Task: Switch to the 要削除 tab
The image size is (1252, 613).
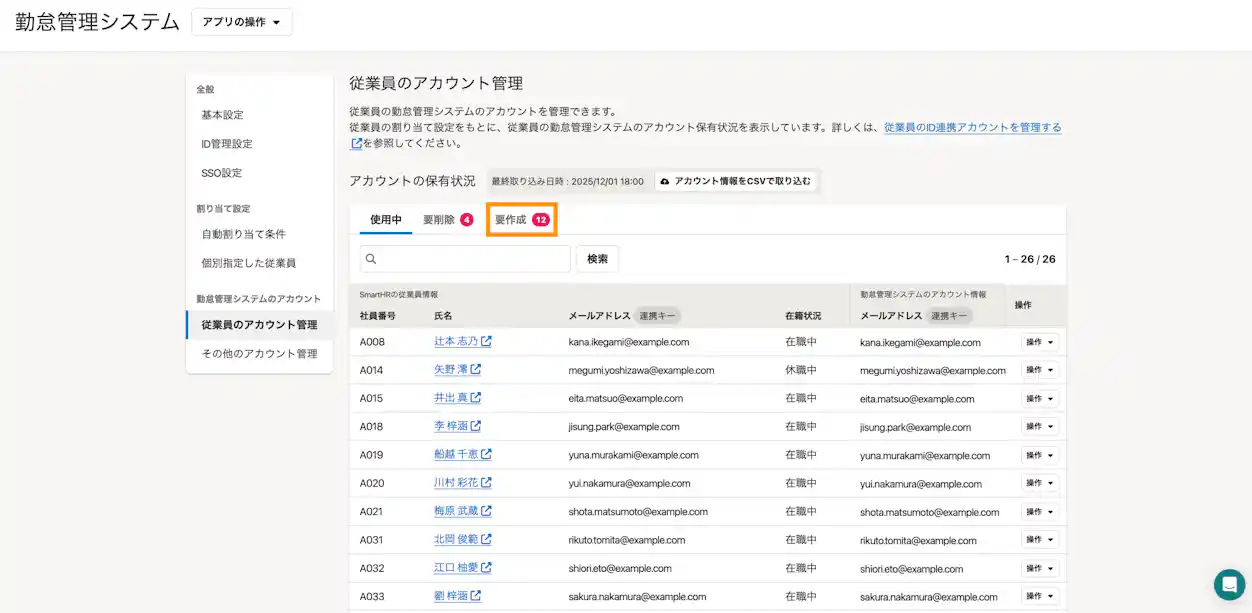Action: click(x=438, y=219)
